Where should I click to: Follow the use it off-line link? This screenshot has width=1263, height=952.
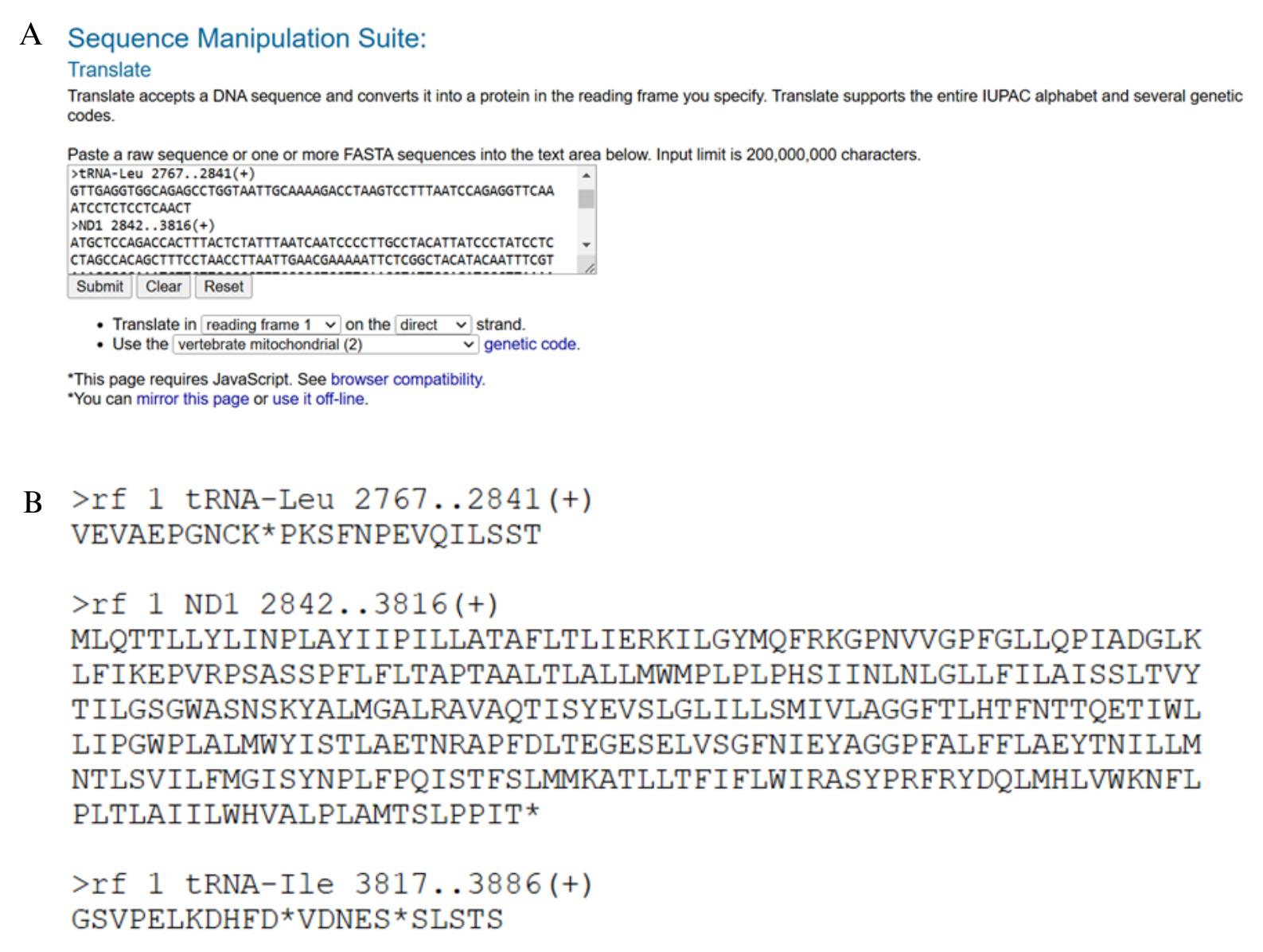(x=320, y=399)
